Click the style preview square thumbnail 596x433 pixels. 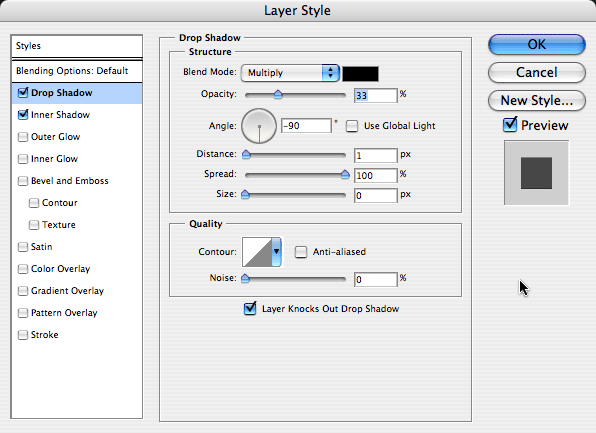click(x=536, y=173)
